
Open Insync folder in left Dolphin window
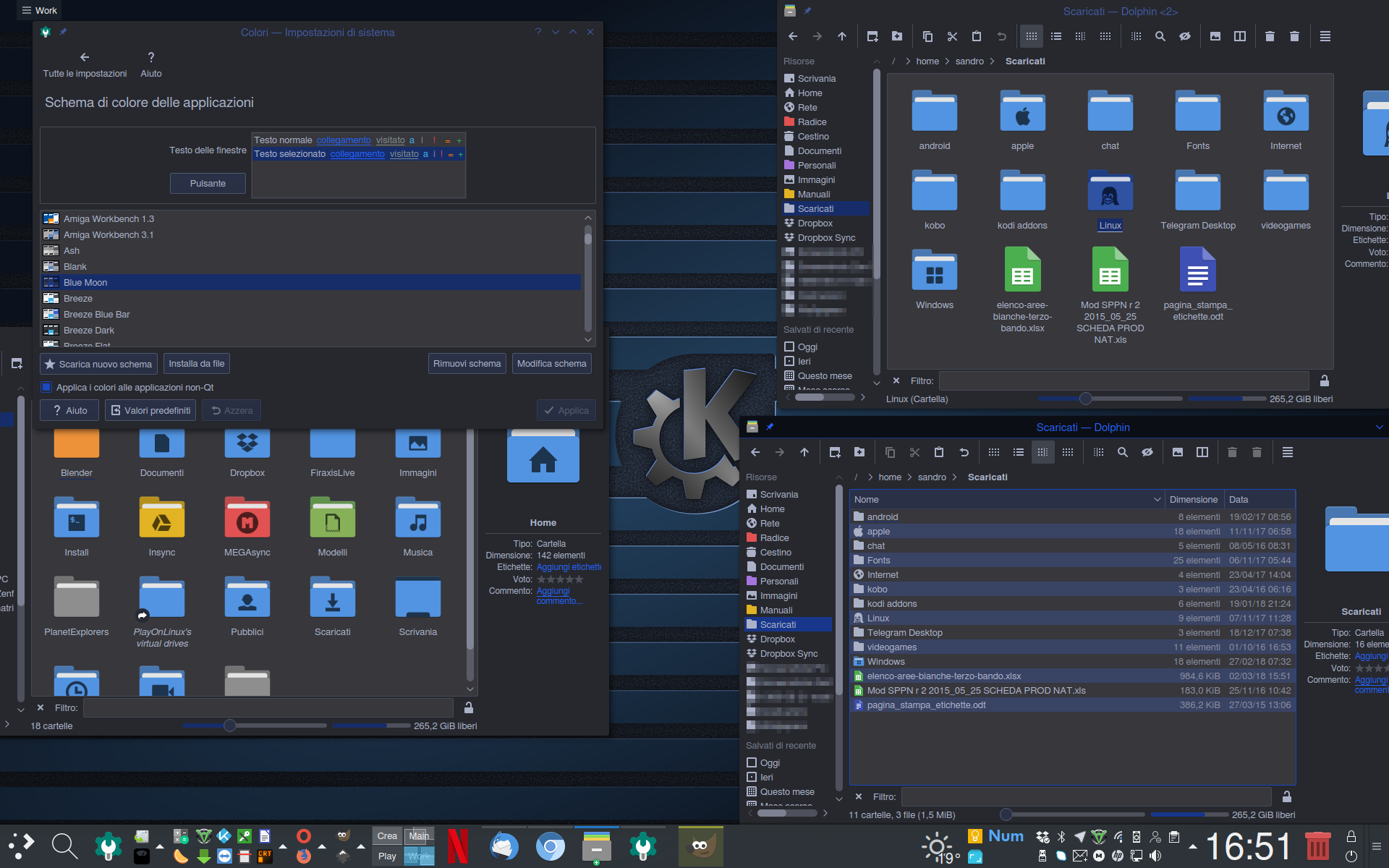pos(162,527)
